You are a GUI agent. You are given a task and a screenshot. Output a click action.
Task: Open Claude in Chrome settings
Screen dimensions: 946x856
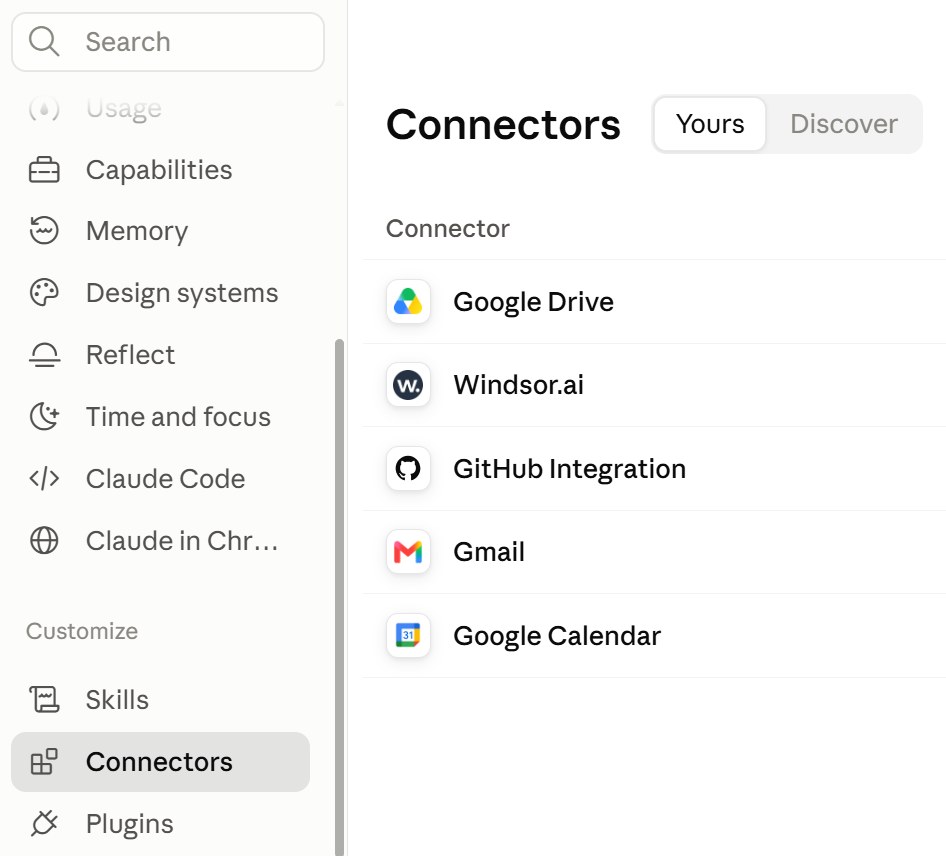[160, 541]
